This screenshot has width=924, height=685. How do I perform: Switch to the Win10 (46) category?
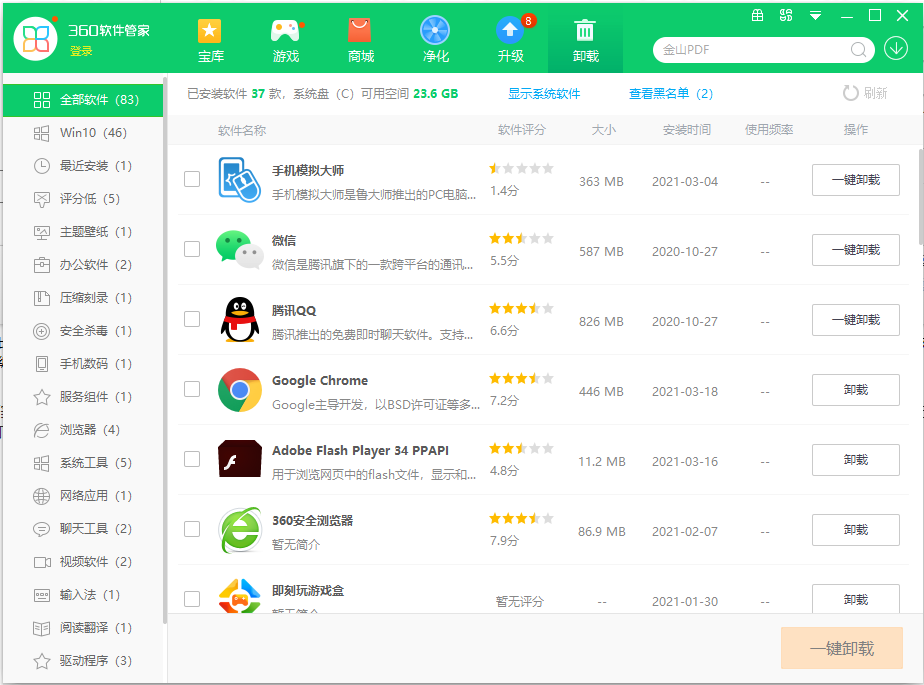(80, 133)
